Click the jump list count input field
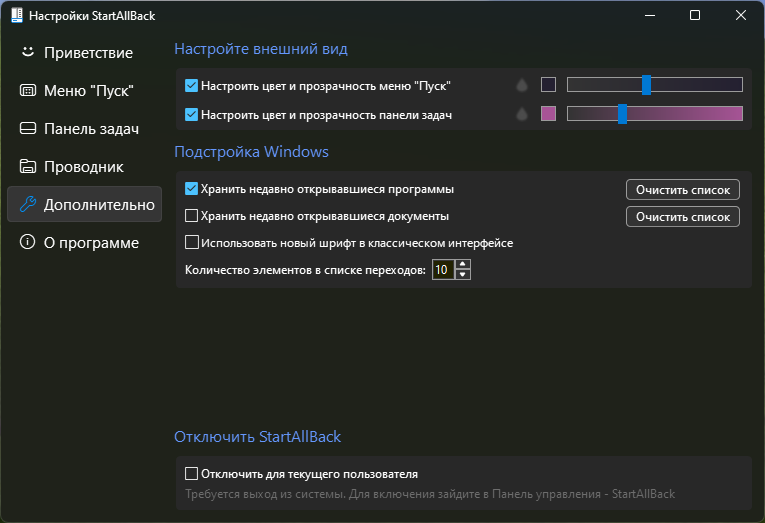The height and width of the screenshot is (523, 765). pos(442,269)
